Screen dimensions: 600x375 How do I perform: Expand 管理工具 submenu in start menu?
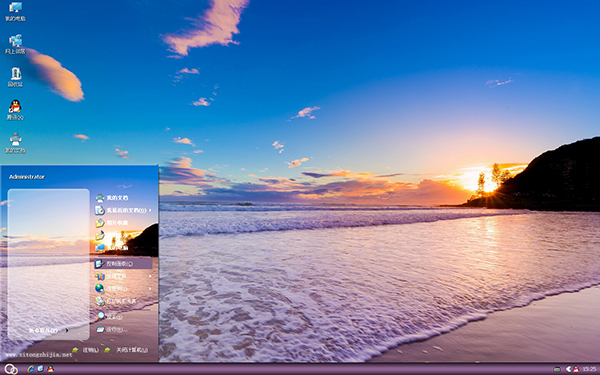pyautogui.click(x=122, y=276)
